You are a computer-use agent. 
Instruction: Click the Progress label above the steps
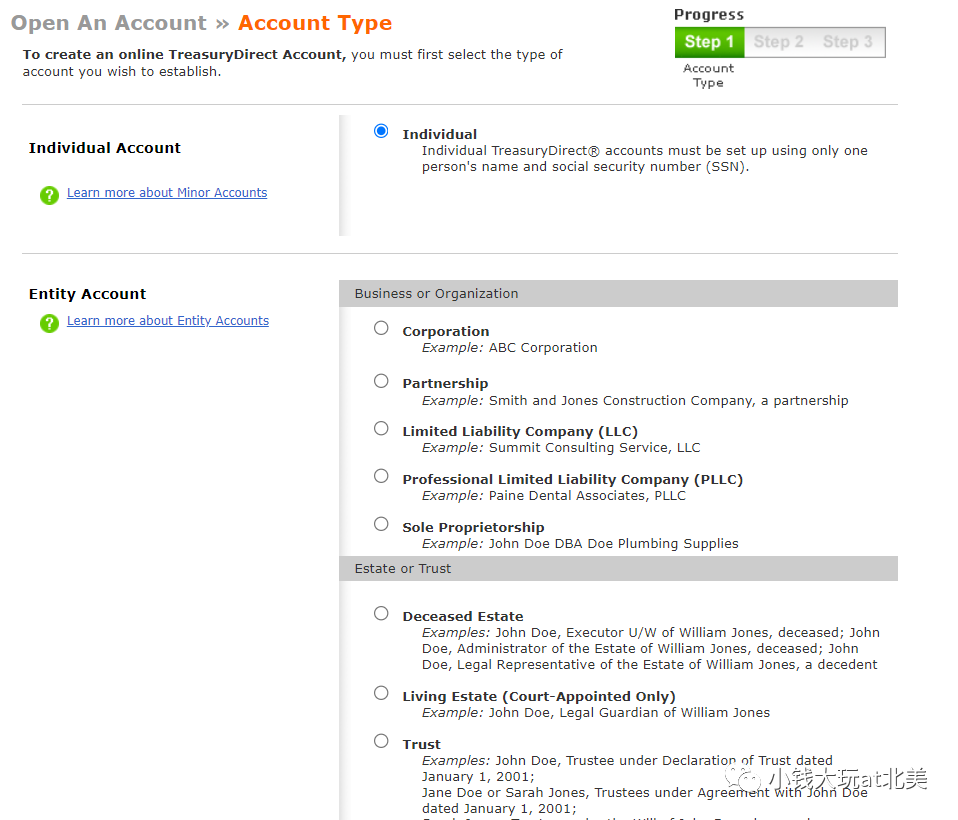click(709, 15)
